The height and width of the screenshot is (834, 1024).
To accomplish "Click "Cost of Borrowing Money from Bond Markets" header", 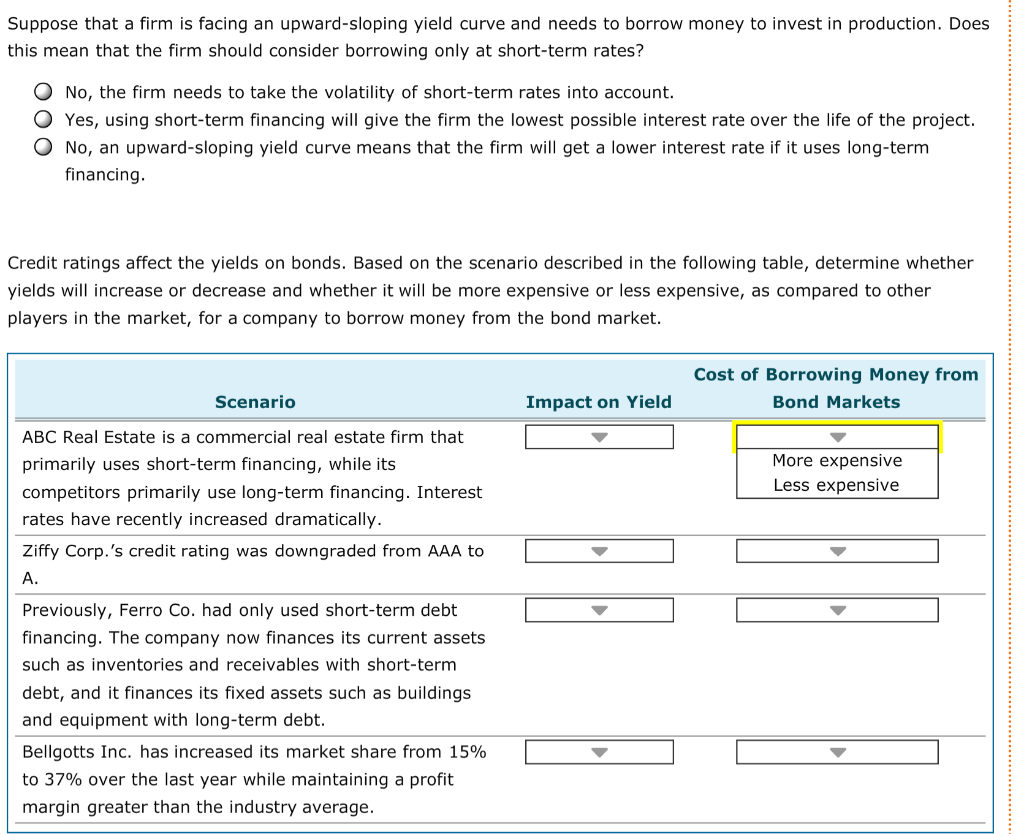I will click(836, 388).
